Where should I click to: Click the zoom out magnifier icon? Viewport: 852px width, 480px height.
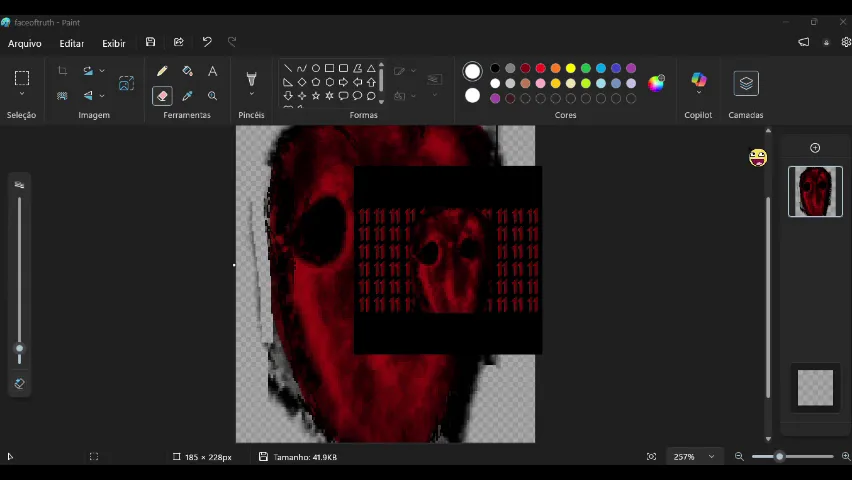pyautogui.click(x=739, y=457)
